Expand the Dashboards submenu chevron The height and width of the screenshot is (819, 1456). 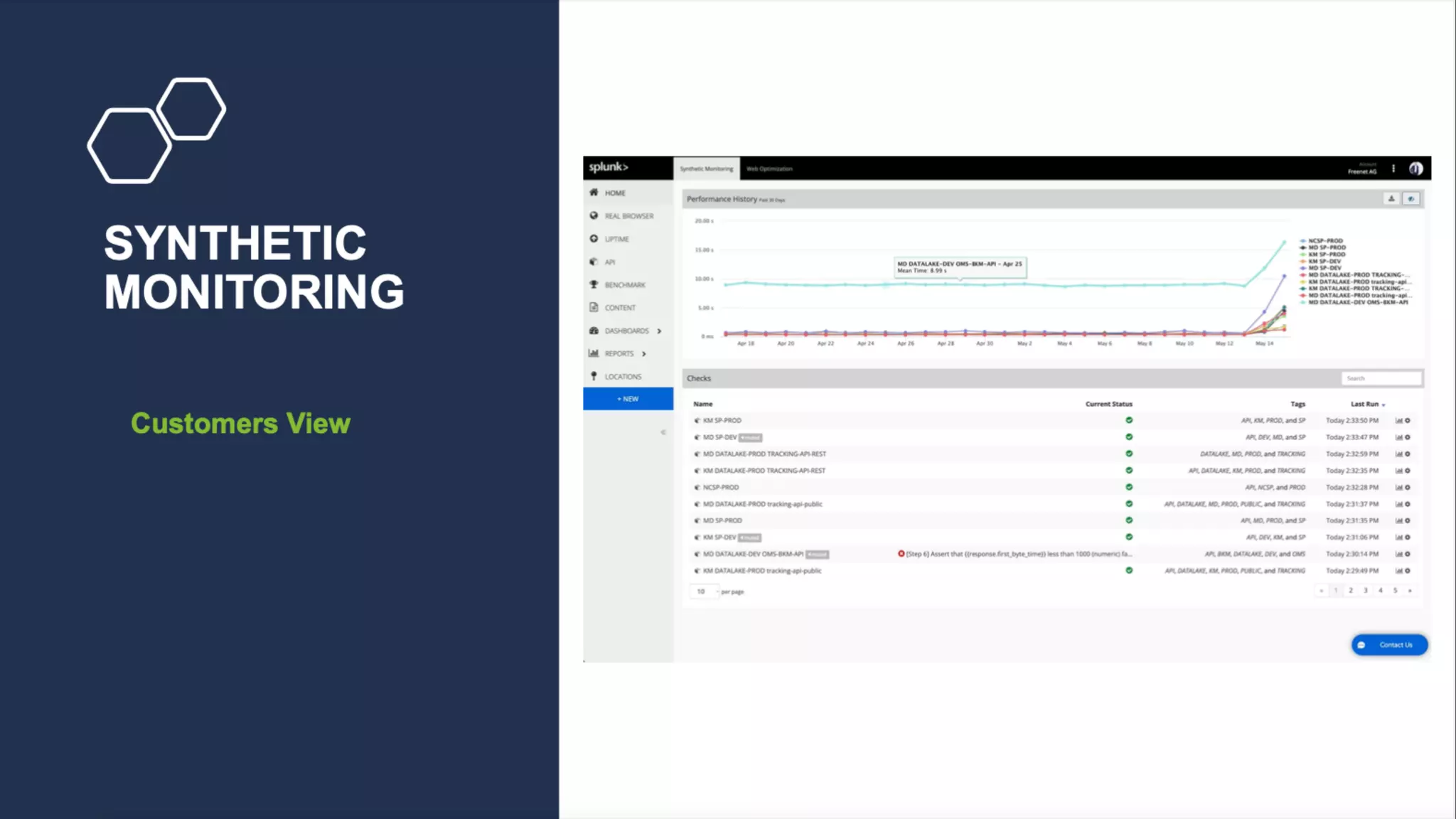pyautogui.click(x=659, y=331)
